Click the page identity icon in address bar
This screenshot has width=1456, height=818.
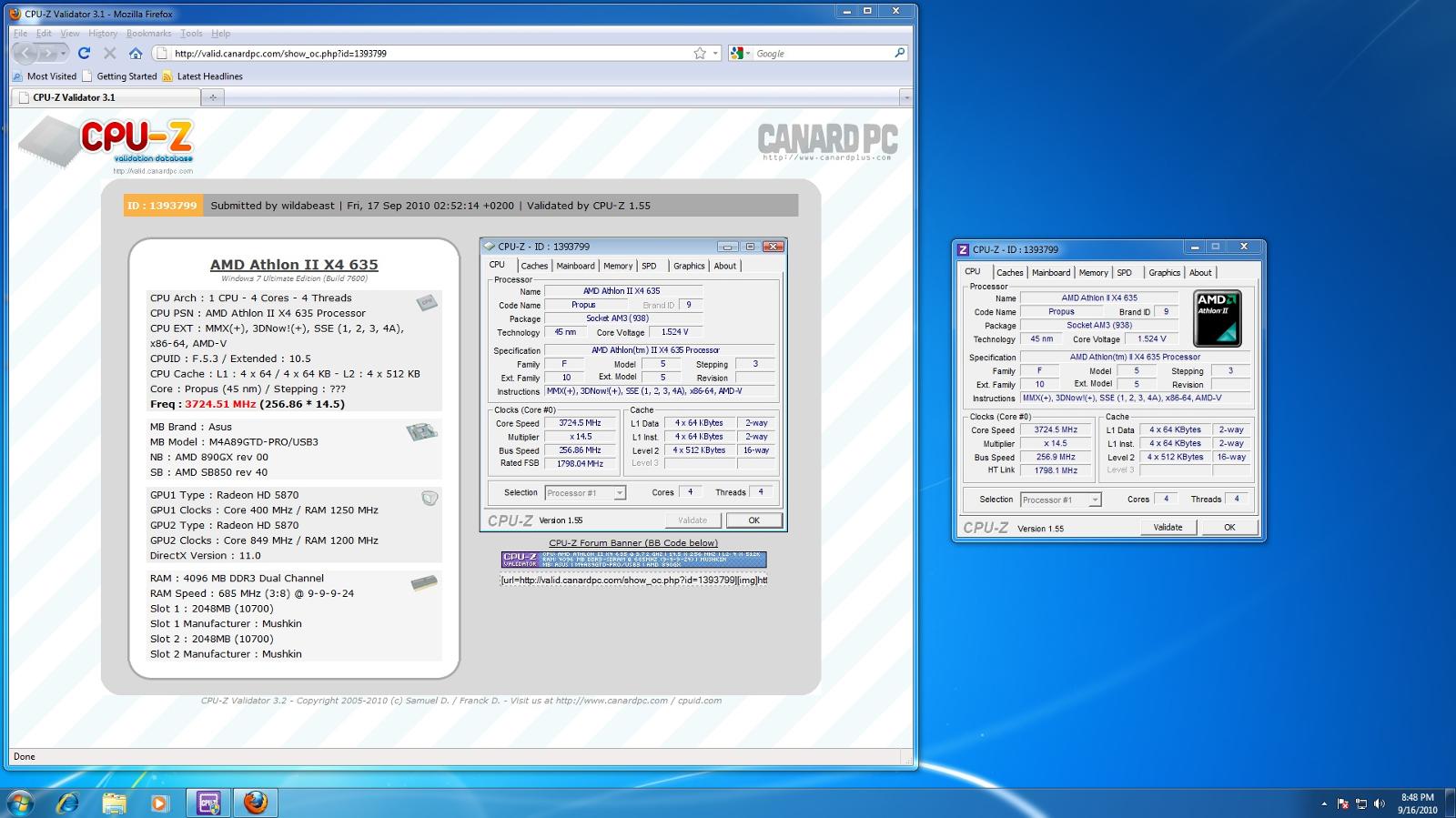coord(161,54)
